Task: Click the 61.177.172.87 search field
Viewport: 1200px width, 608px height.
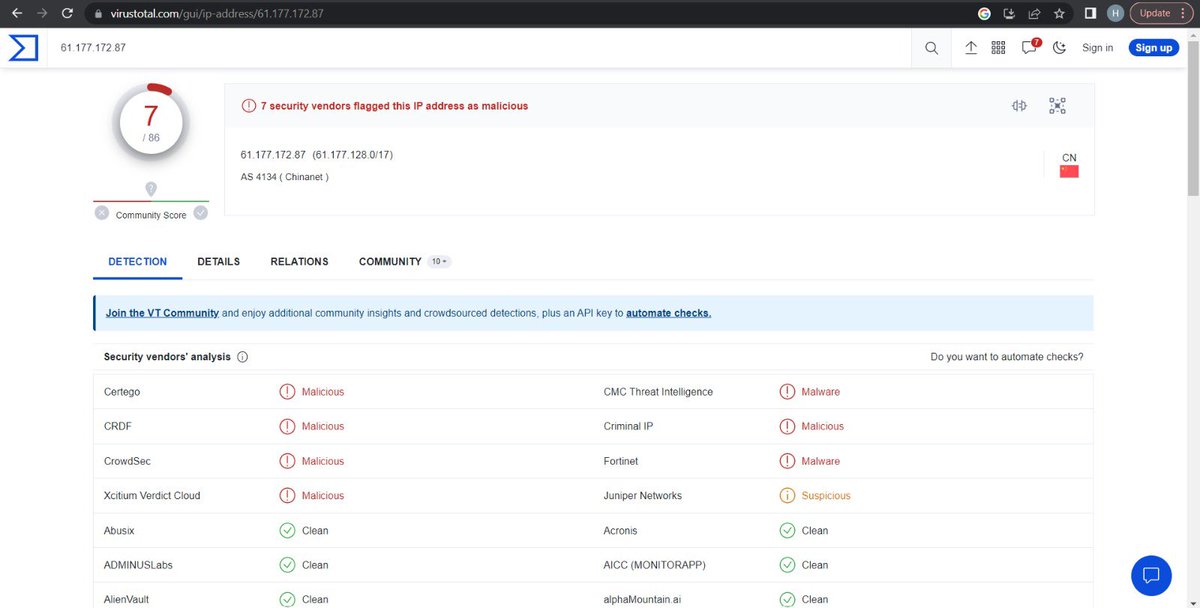Action: [480, 47]
